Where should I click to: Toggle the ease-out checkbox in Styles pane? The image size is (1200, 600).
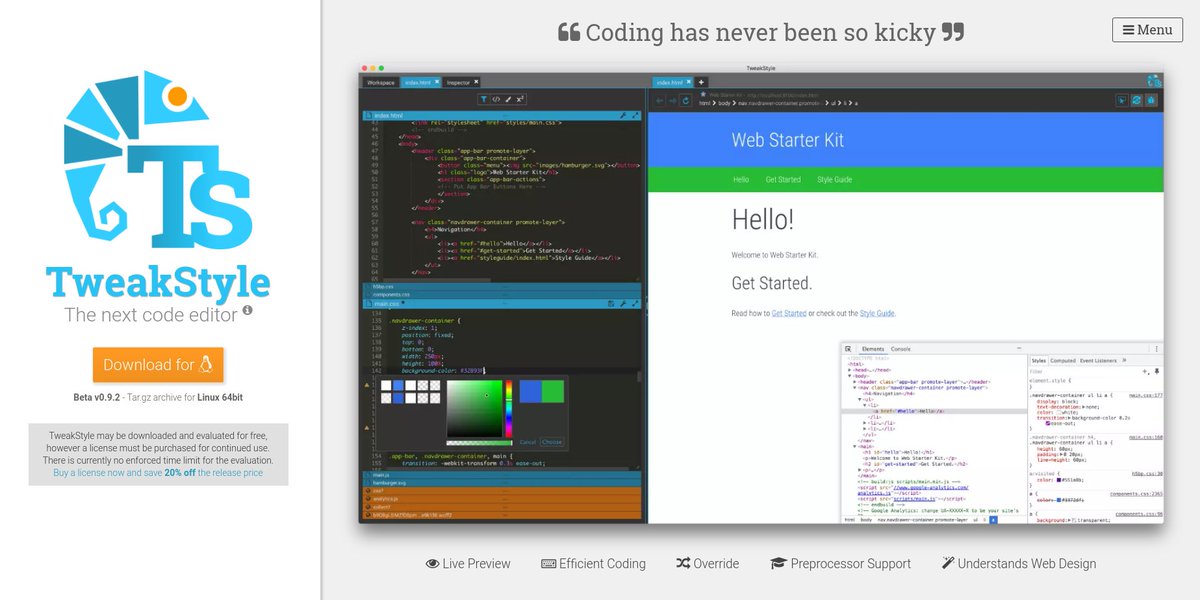pyautogui.click(x=1049, y=423)
